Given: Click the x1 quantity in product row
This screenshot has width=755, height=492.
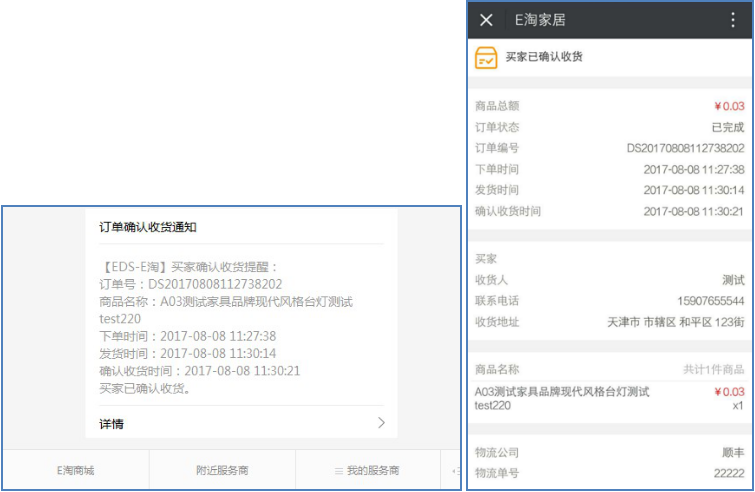Looking at the screenshot, I should click(738, 406).
